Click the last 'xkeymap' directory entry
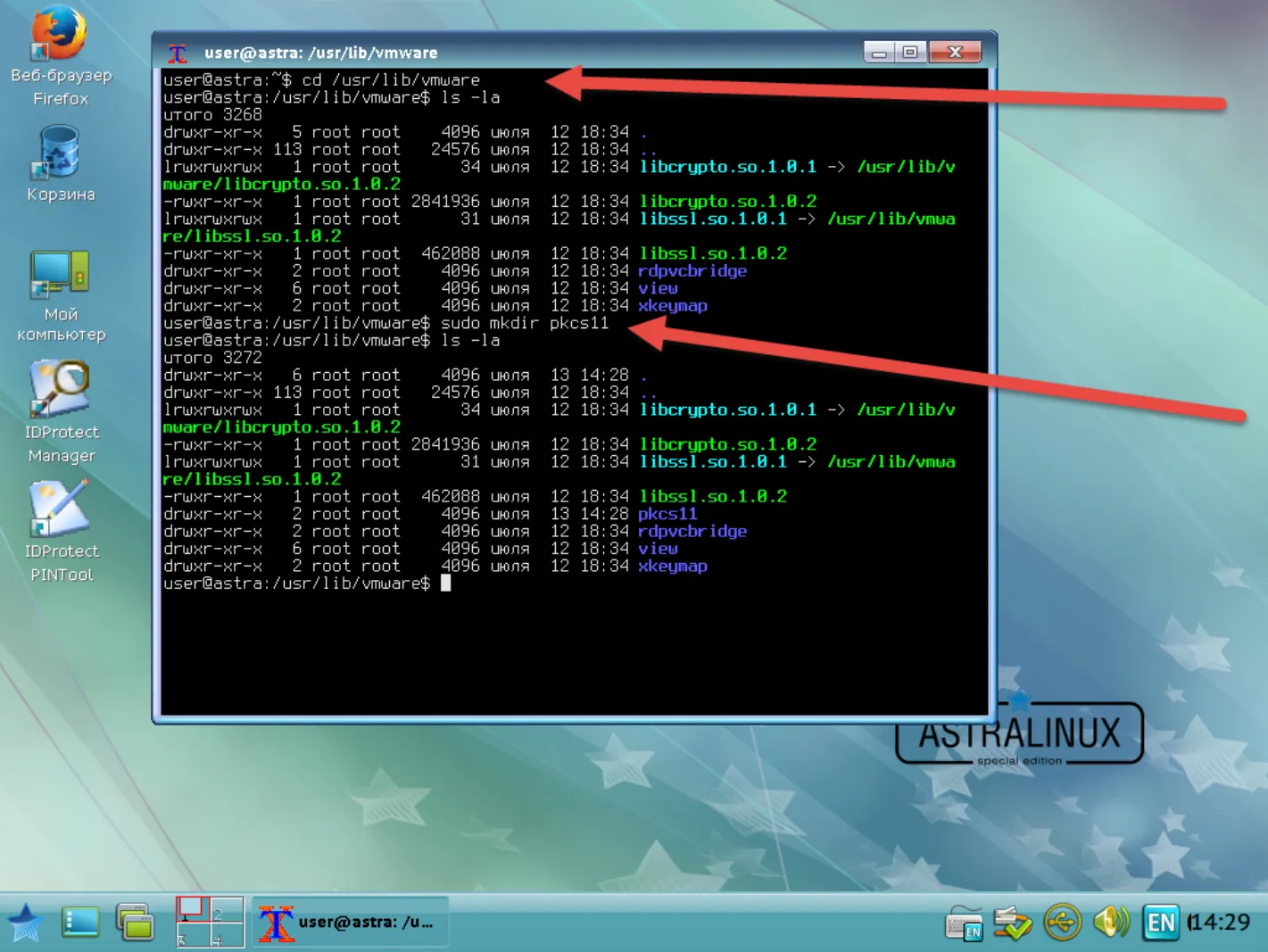 tap(673, 567)
